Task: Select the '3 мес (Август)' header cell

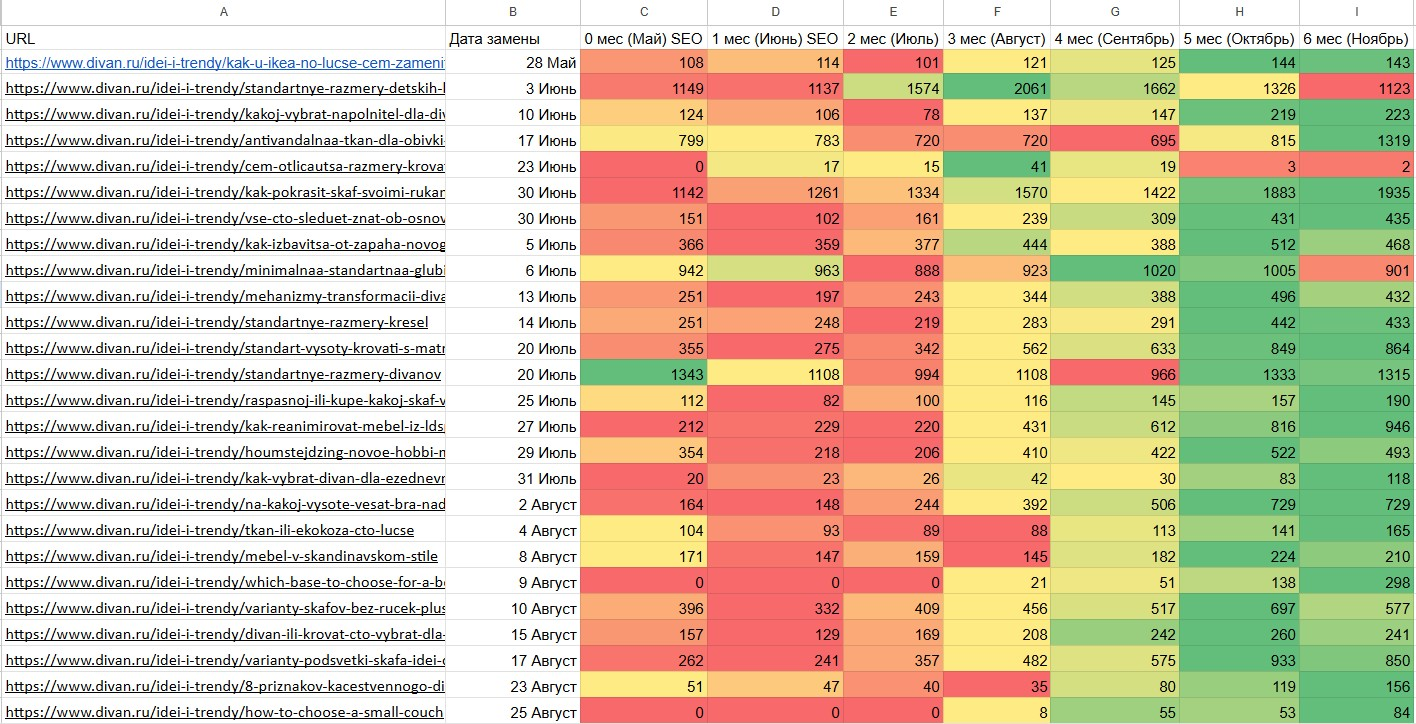Action: (997, 38)
